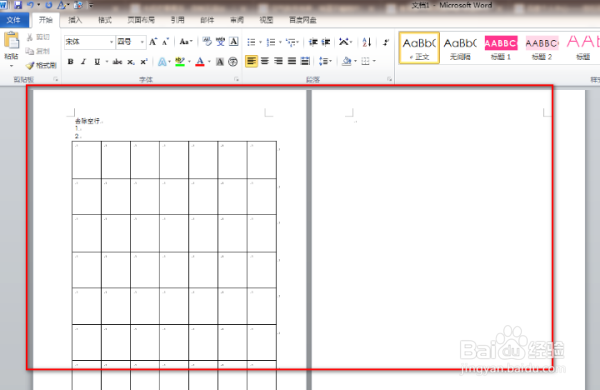Toggle Strikethrough abc formatting
This screenshot has width=600, height=390.
(117, 62)
